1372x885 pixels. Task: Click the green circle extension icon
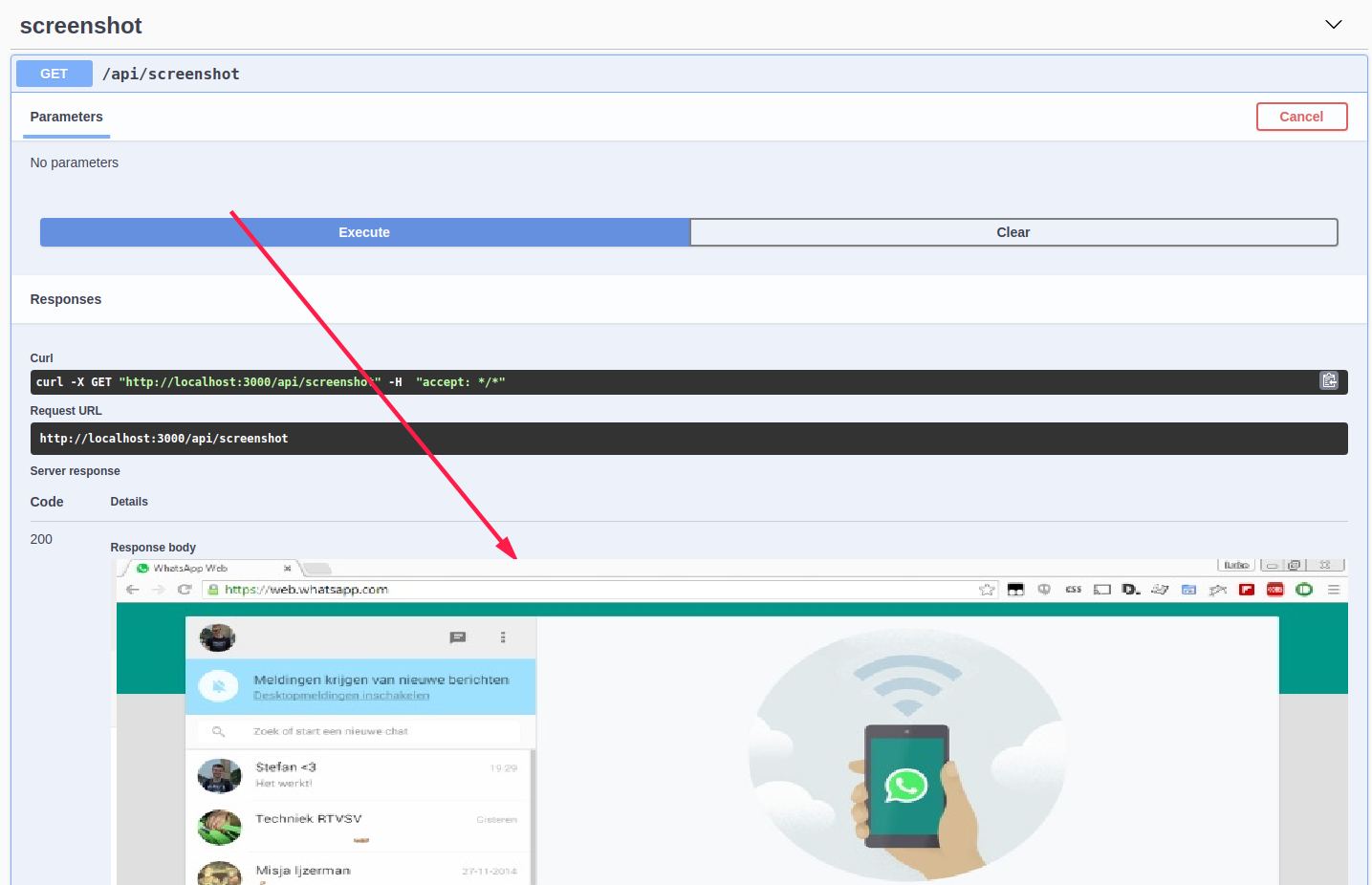[1304, 590]
